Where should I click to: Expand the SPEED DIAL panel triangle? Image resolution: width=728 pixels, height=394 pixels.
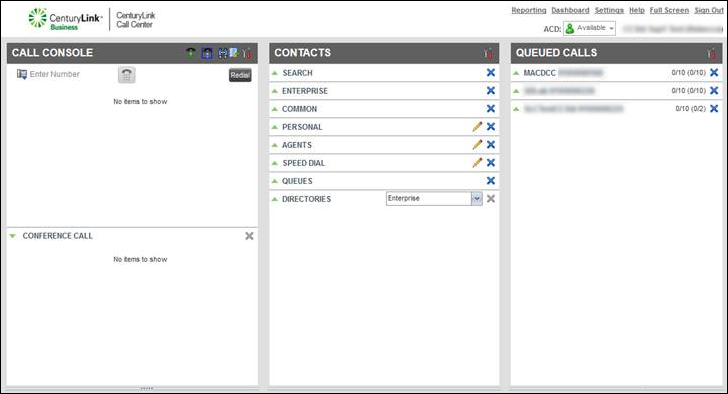[275, 163]
